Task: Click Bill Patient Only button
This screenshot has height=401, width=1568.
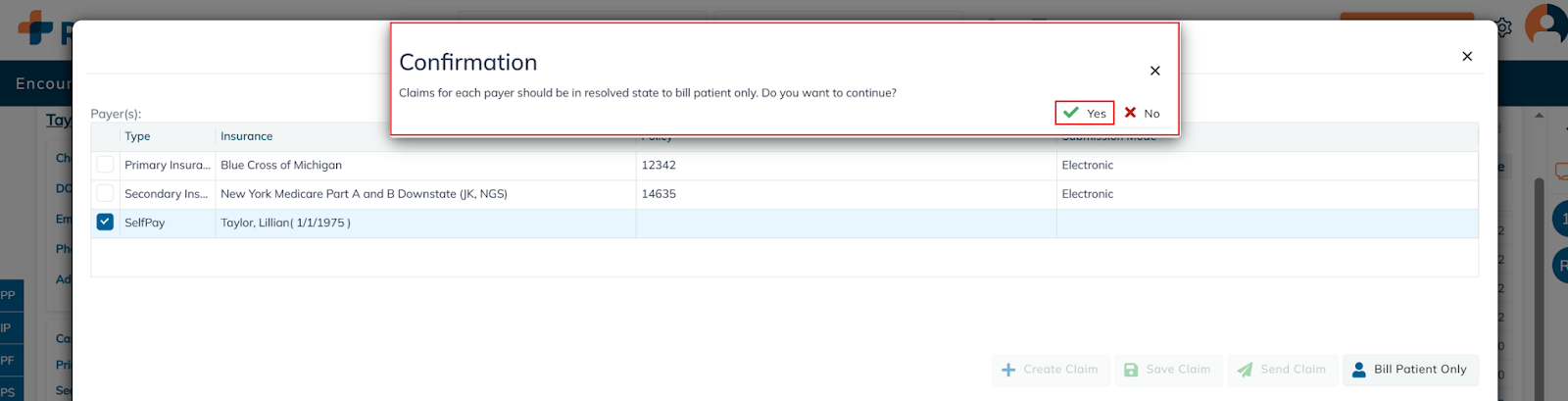Action: coord(1410,370)
